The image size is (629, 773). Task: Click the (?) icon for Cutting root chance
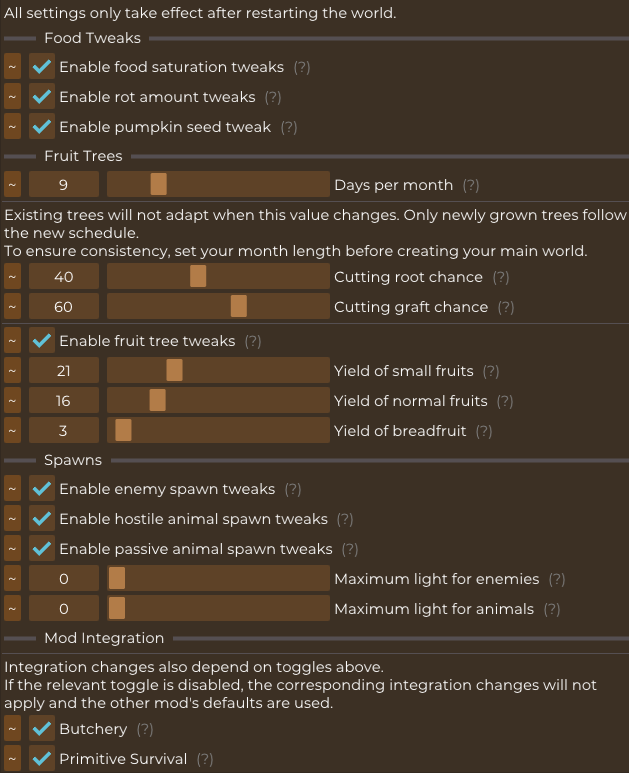(501, 277)
